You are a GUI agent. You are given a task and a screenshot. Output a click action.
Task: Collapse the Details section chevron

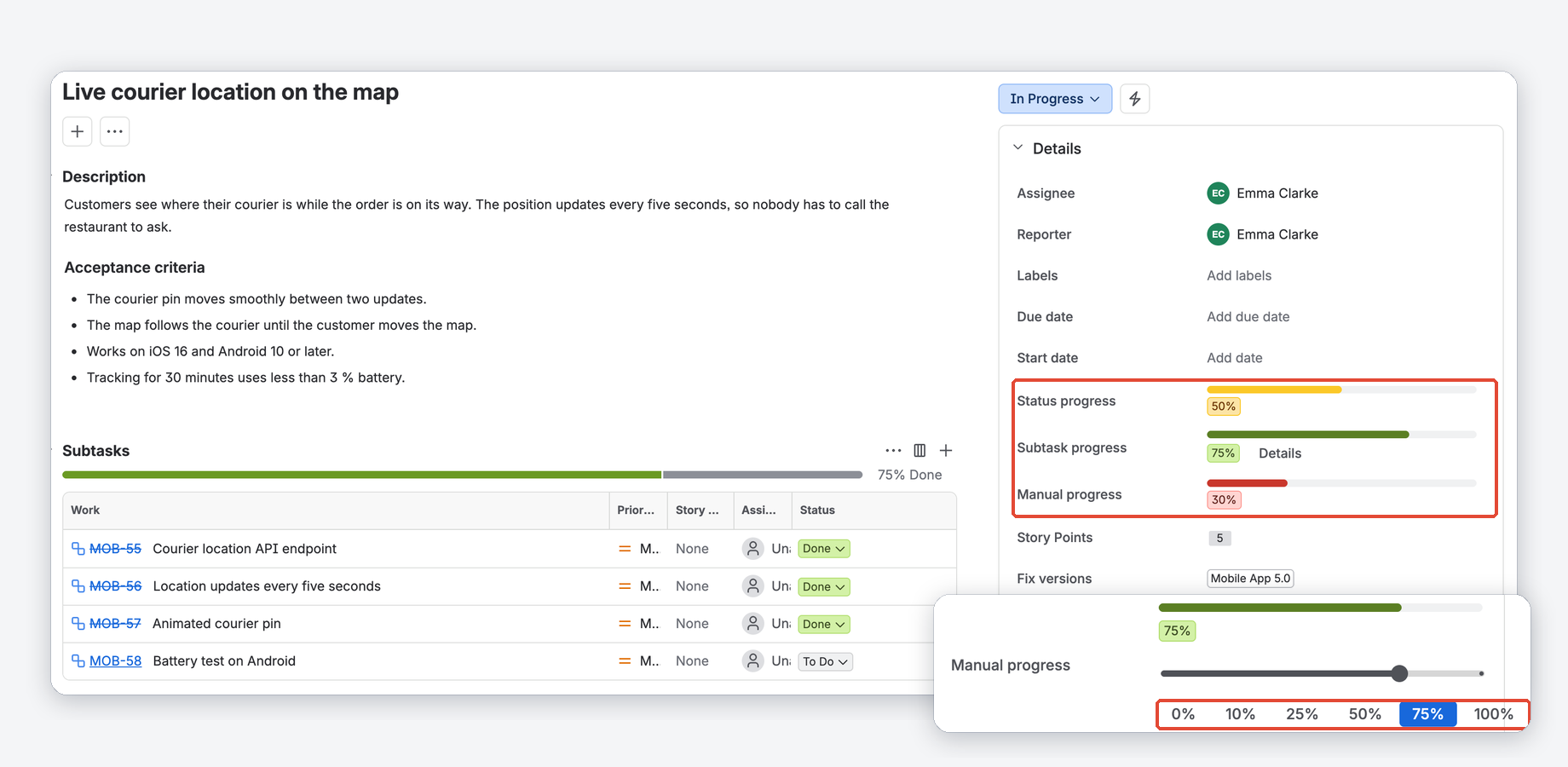1017,147
